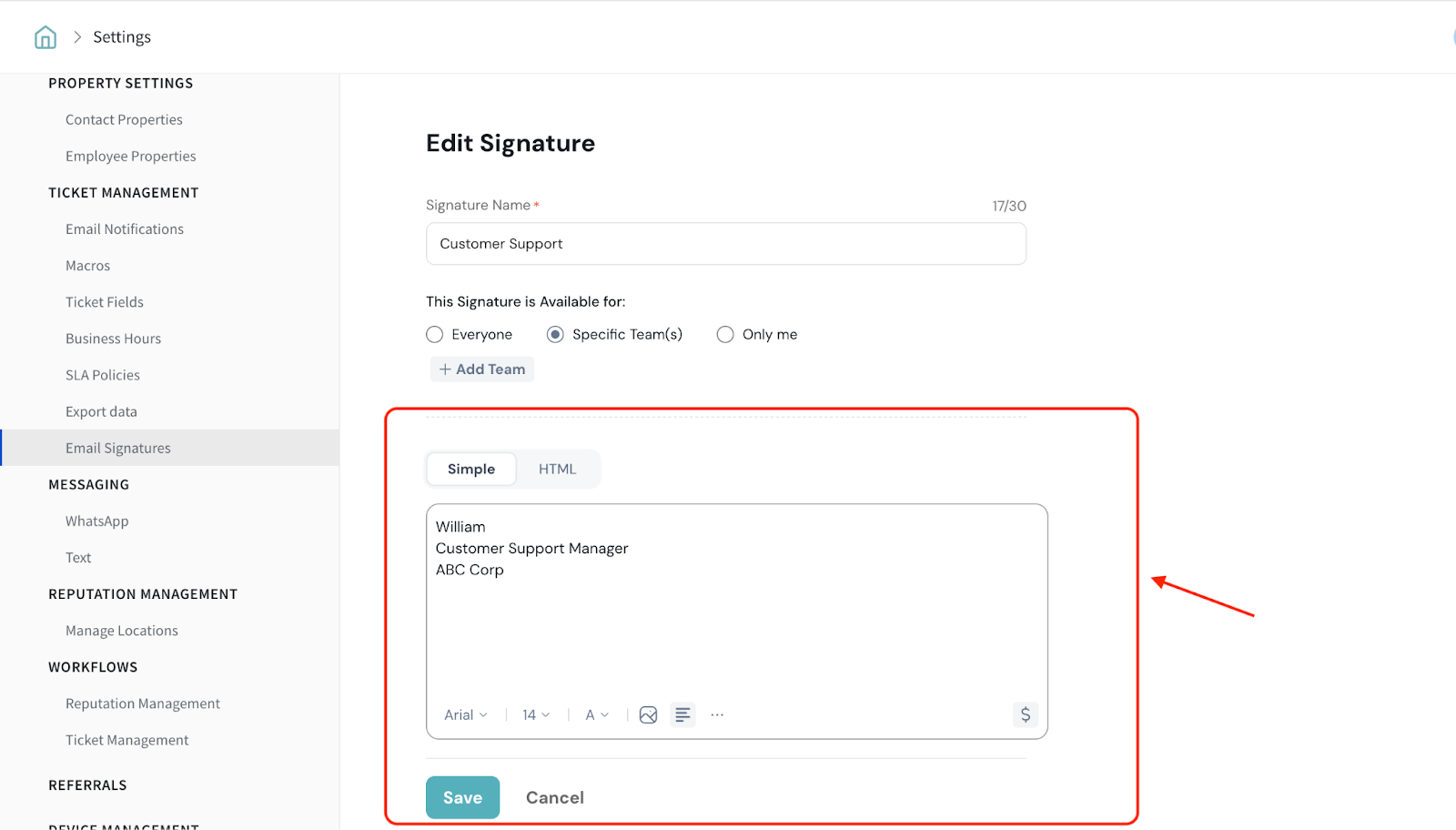Select the Everyone radio option
This screenshot has height=830, width=1456.
(435, 335)
